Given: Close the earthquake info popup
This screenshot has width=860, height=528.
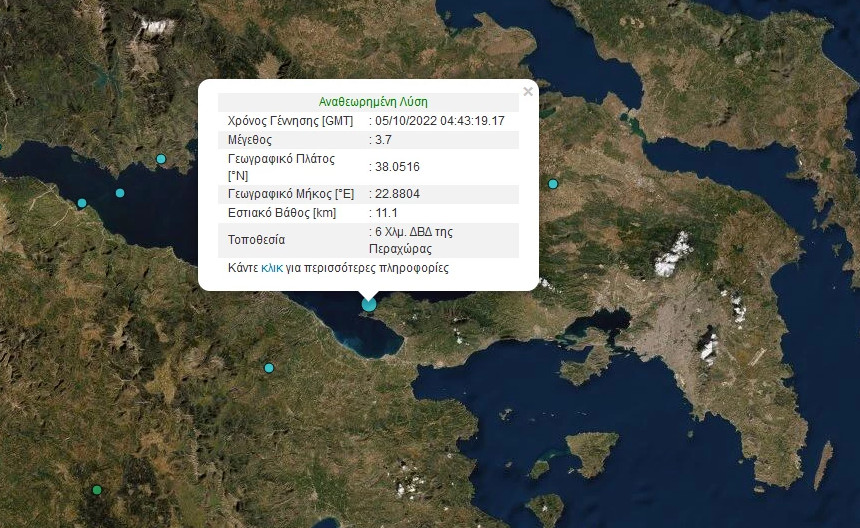Looking at the screenshot, I should 527,92.
